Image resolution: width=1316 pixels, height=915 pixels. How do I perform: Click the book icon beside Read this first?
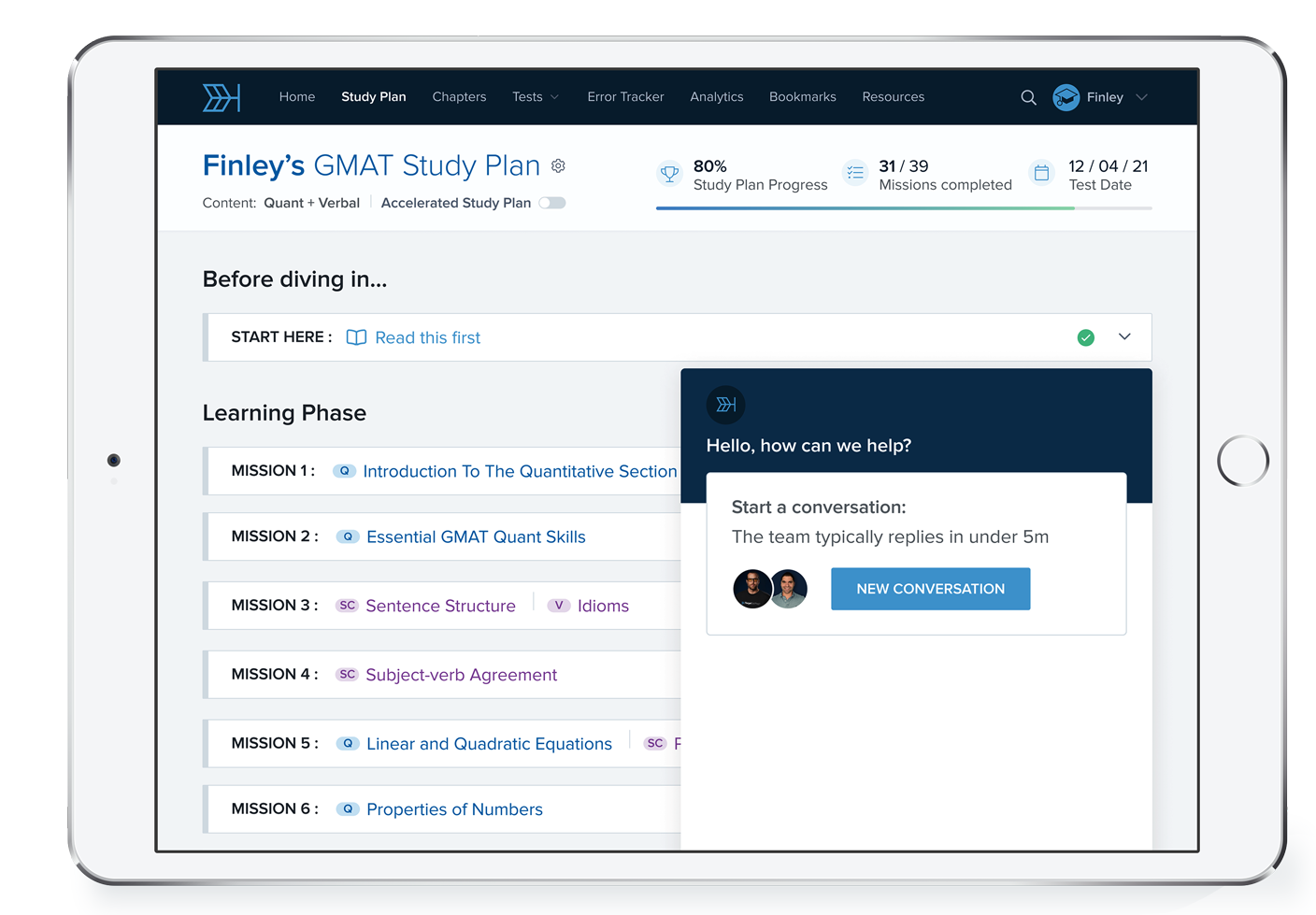coord(356,337)
